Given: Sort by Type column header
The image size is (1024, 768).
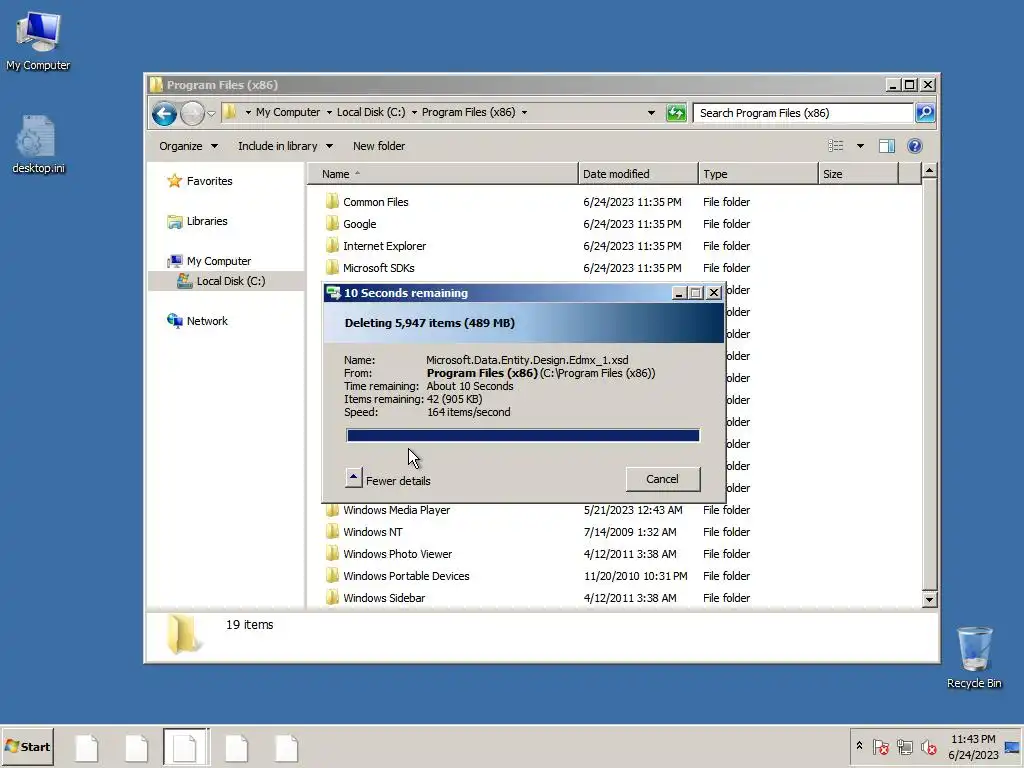Looking at the screenshot, I should [758, 174].
